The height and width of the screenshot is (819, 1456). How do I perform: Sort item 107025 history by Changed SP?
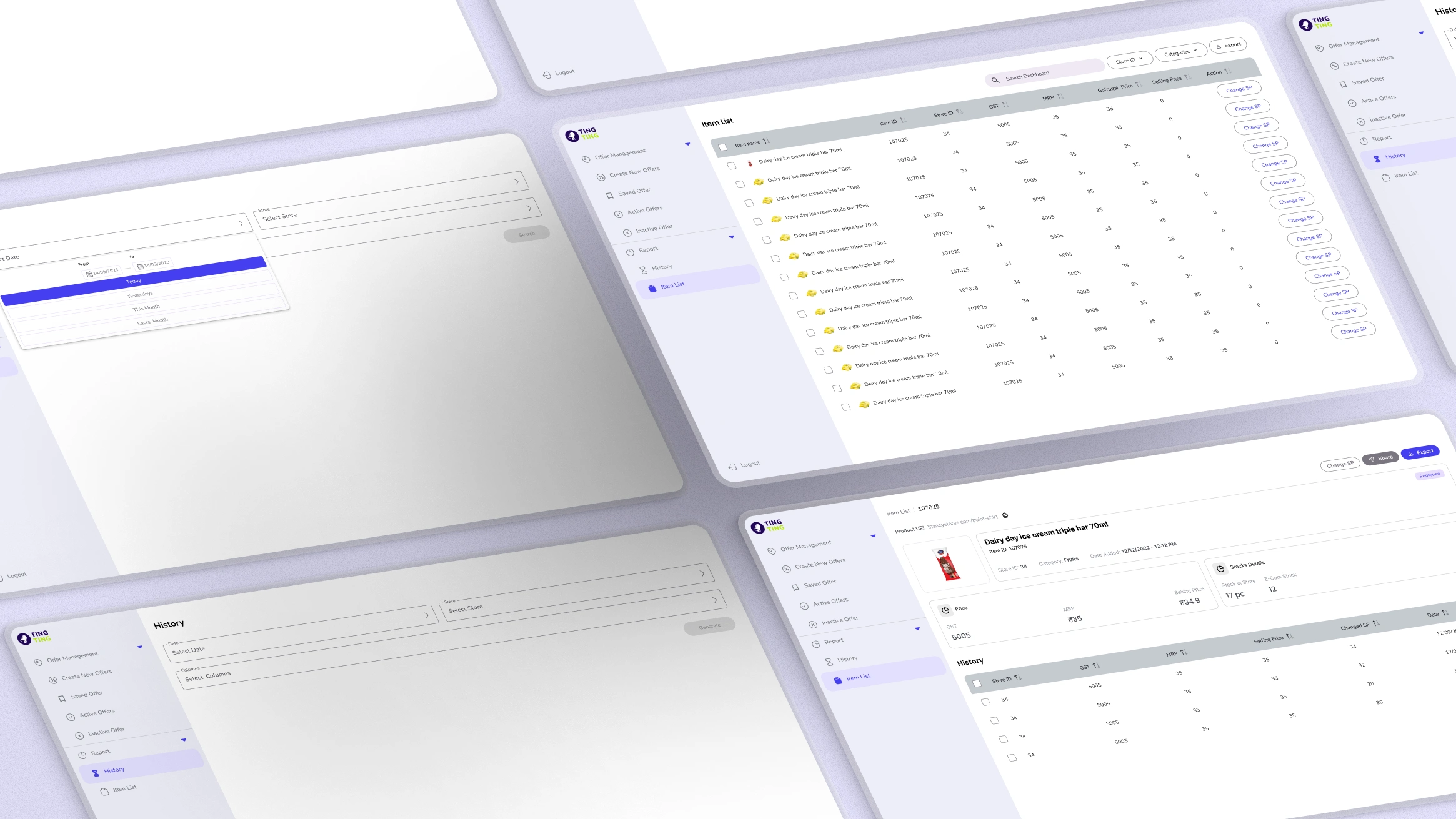[1376, 623]
